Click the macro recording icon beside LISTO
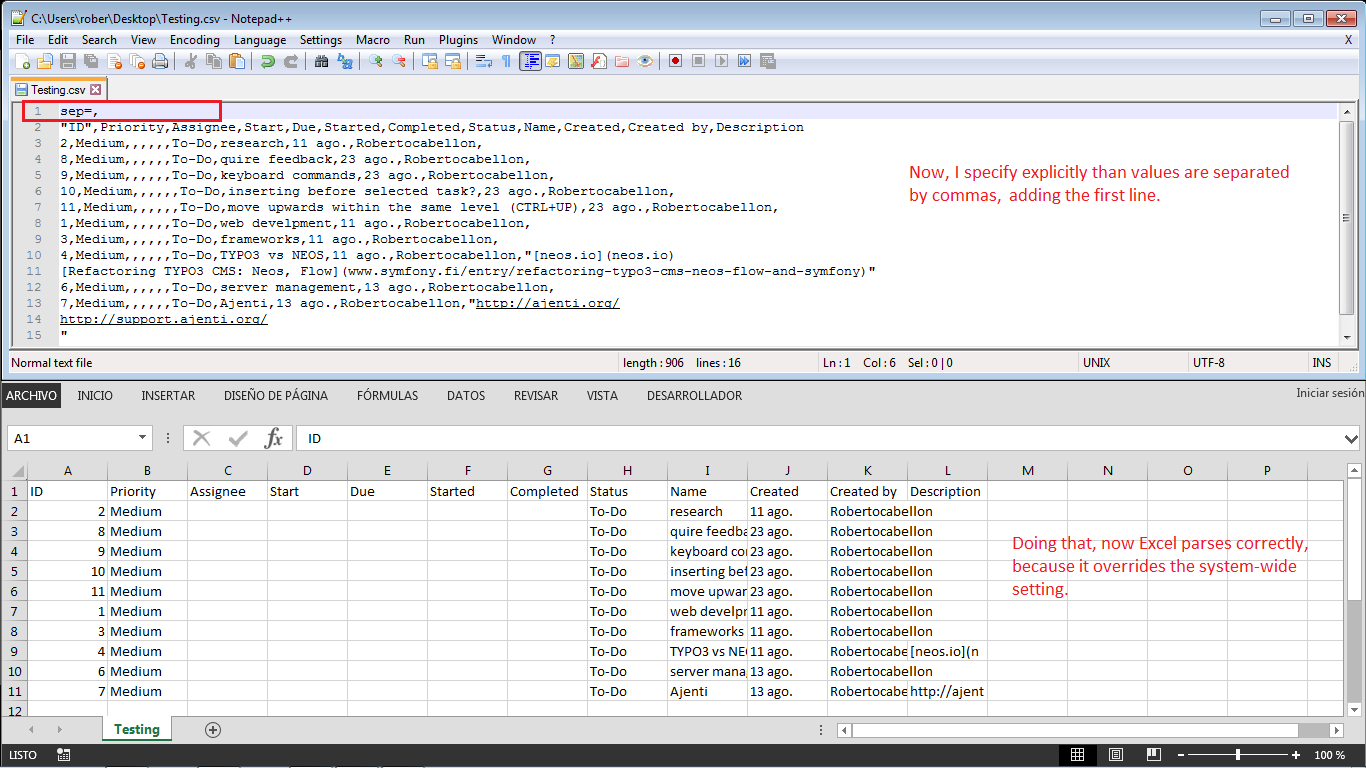 click(x=64, y=755)
